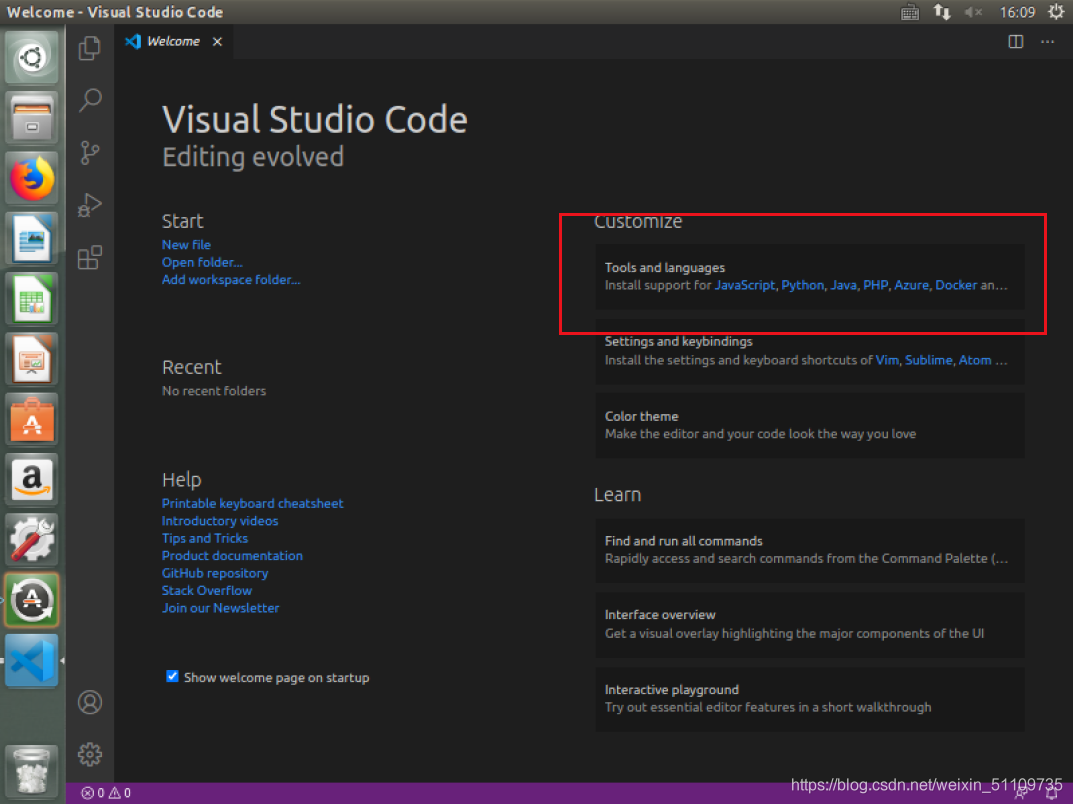Viewport: 1073px width, 804px height.
Task: Open the Accounts menu icon
Action: point(90,702)
